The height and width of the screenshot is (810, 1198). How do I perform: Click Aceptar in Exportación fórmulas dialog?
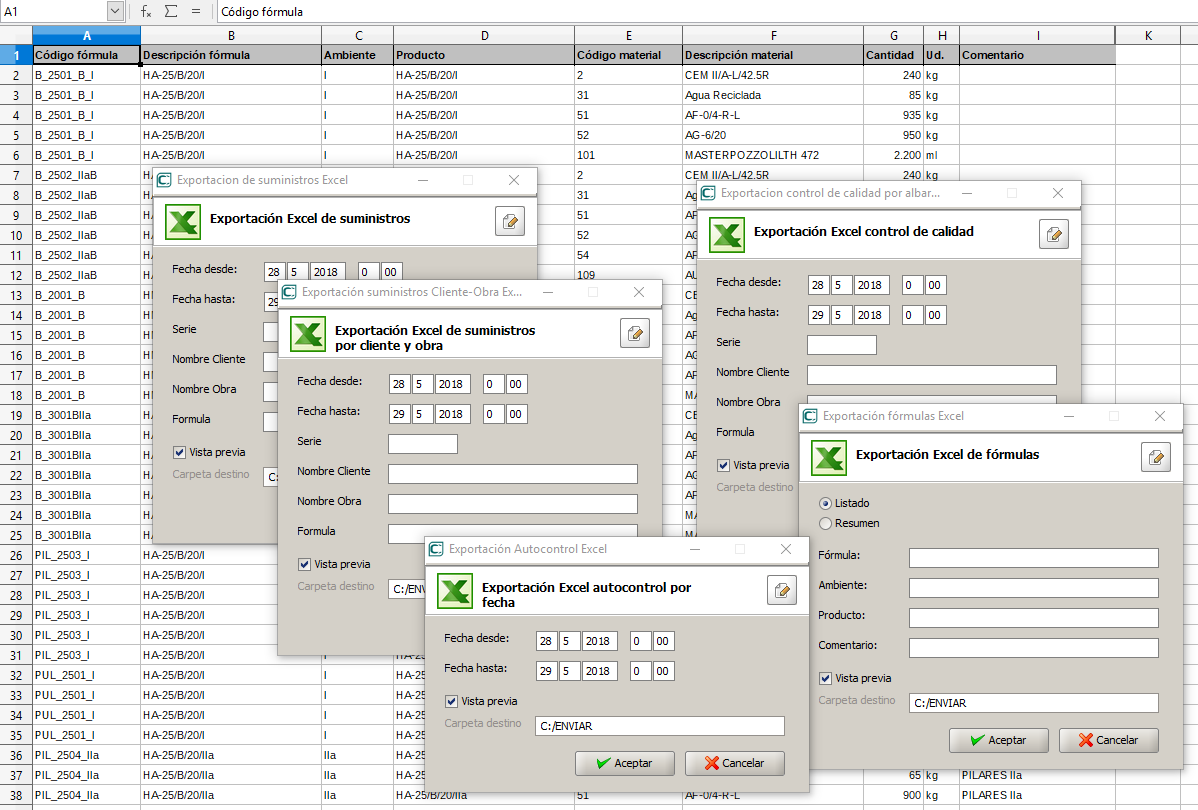(x=999, y=740)
